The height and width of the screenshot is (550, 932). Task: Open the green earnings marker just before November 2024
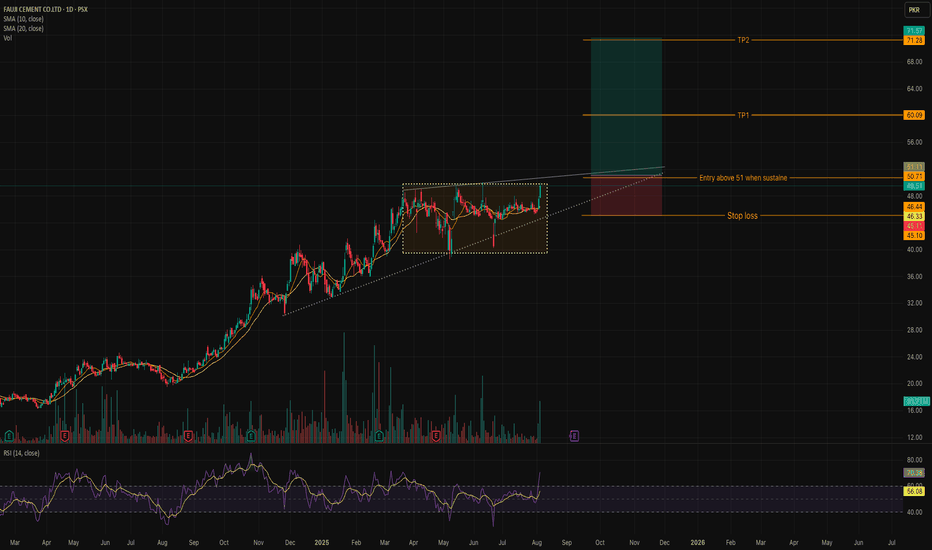coord(251,436)
